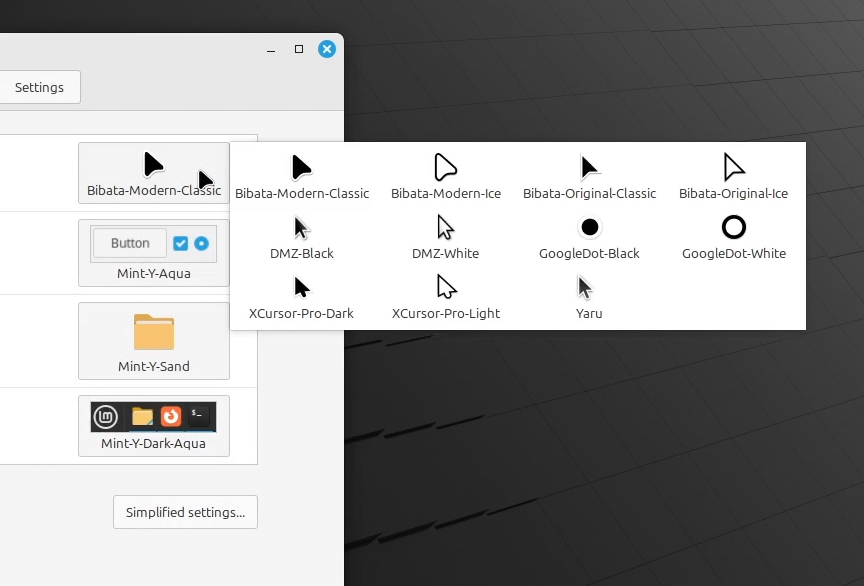Click the Mint menu logo in the panel preview

tap(106, 415)
